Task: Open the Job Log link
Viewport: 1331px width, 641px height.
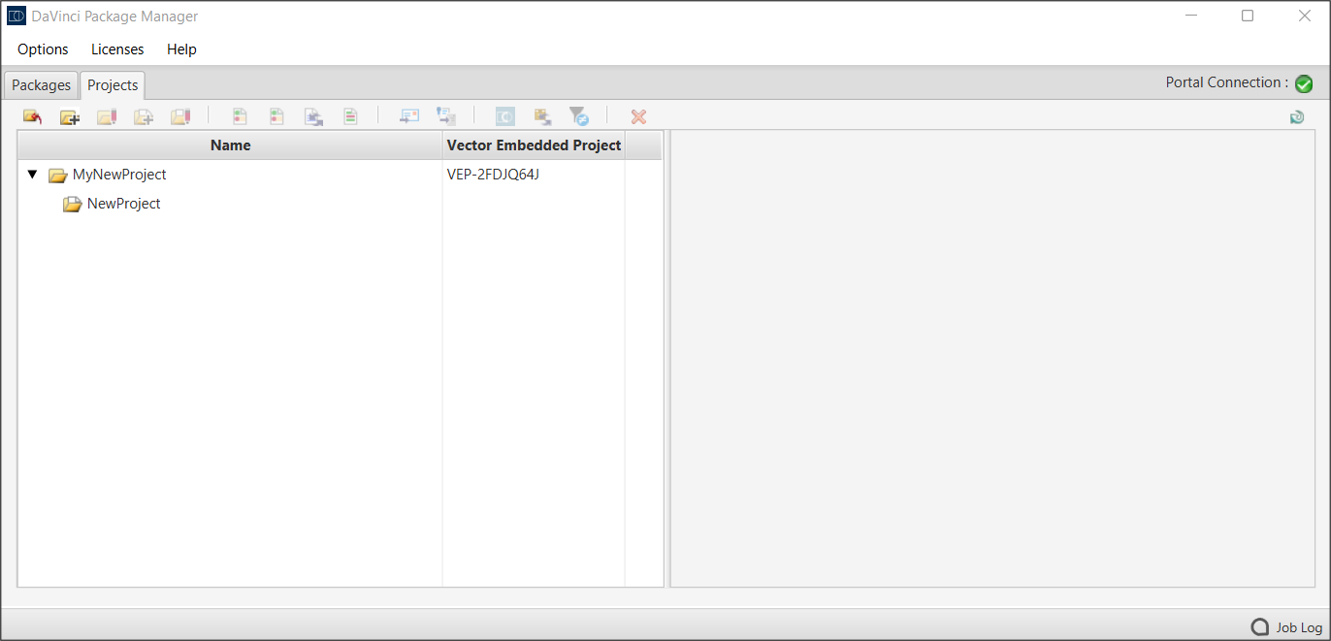Action: [1299, 628]
